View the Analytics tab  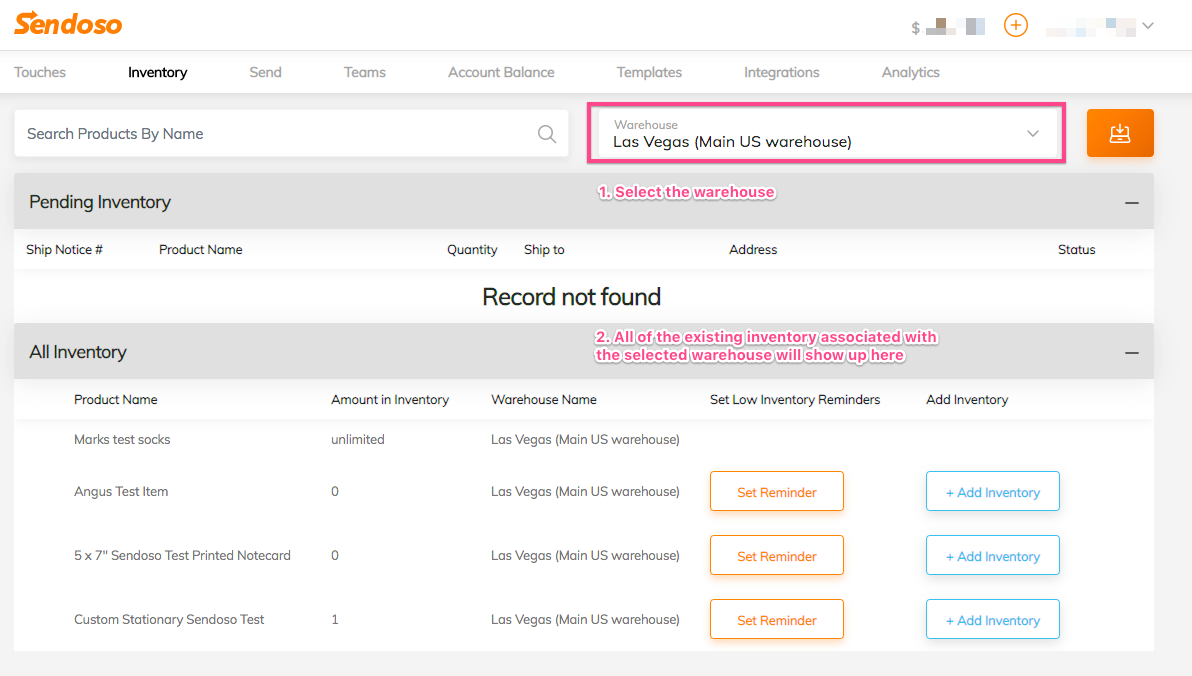pyautogui.click(x=910, y=72)
